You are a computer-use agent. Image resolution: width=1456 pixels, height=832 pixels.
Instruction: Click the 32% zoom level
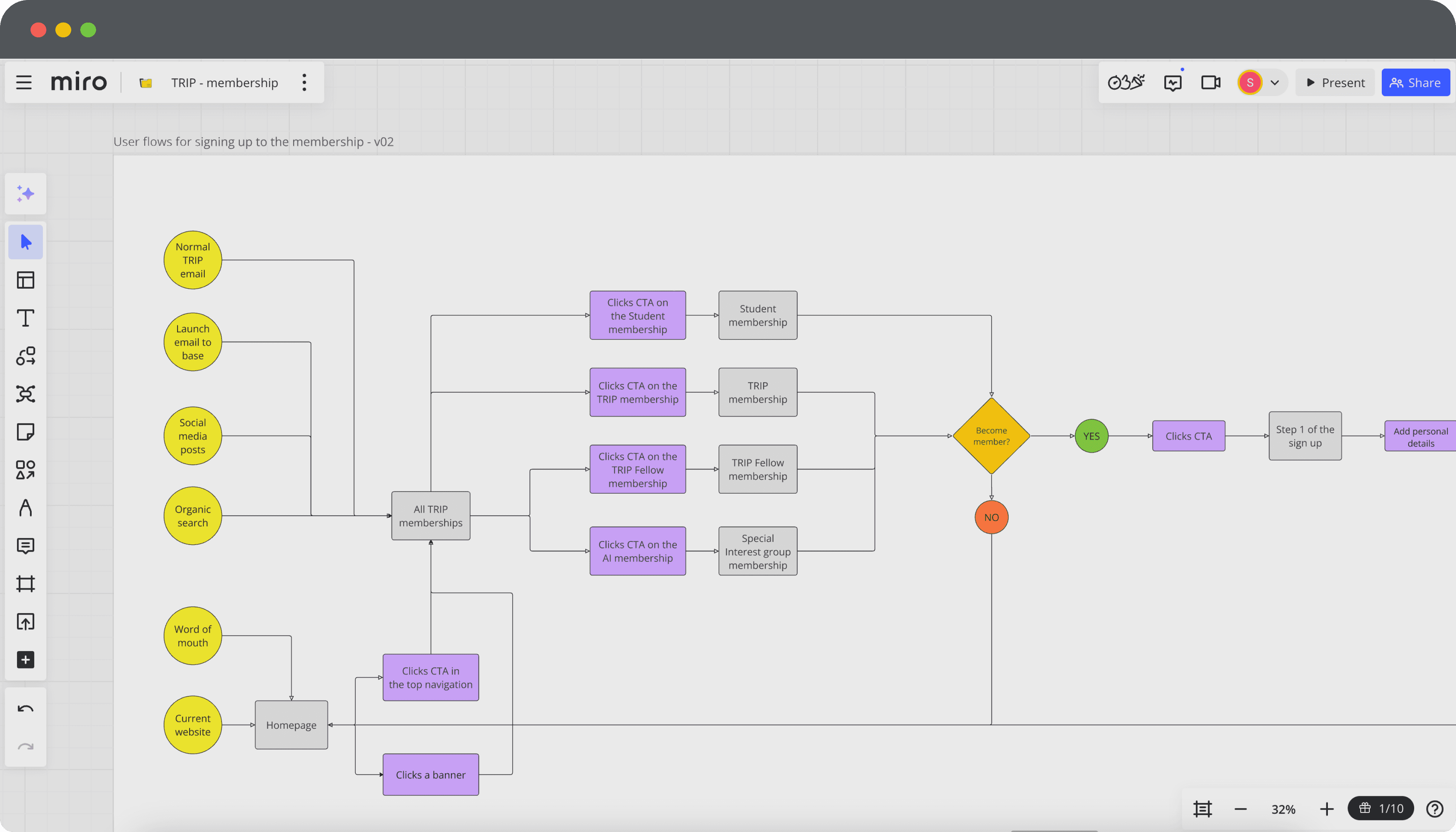pyautogui.click(x=1283, y=809)
